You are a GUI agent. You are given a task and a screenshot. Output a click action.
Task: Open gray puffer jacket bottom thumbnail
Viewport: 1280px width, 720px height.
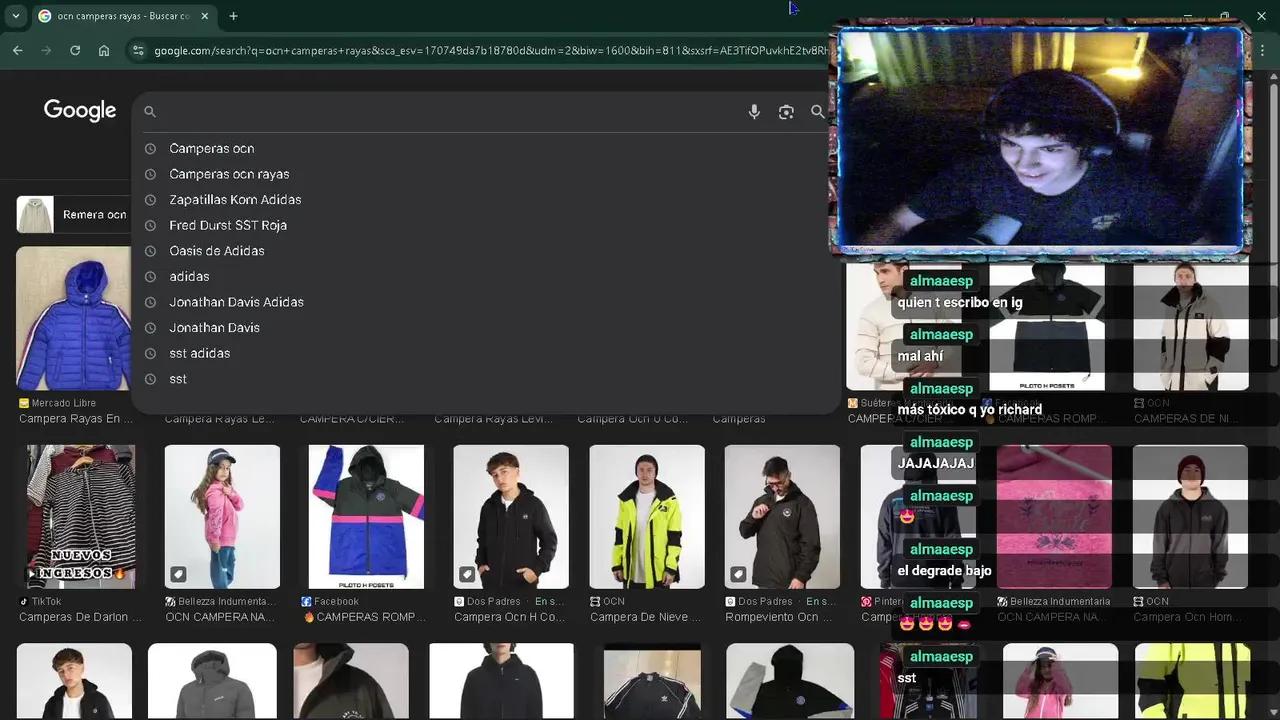point(212,681)
